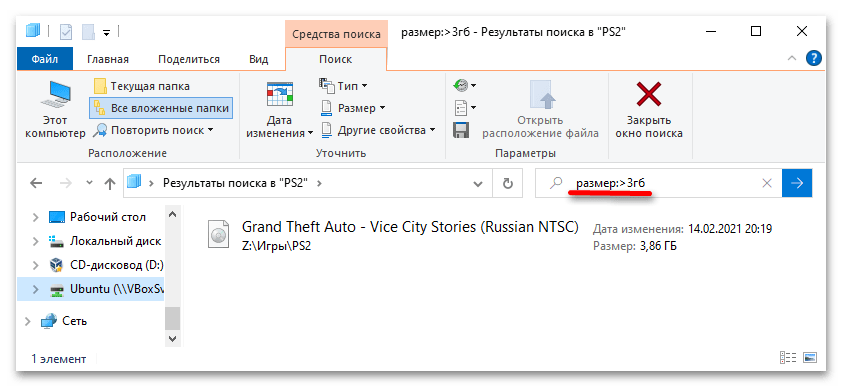Select Текущая папка search scope
Viewport: 842px width, 387px height.
click(142, 86)
